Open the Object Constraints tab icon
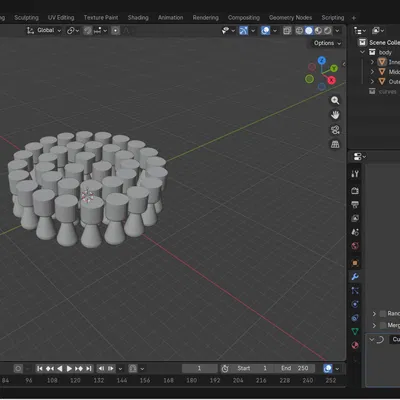Viewport: 400px width, 400px height. click(355, 318)
